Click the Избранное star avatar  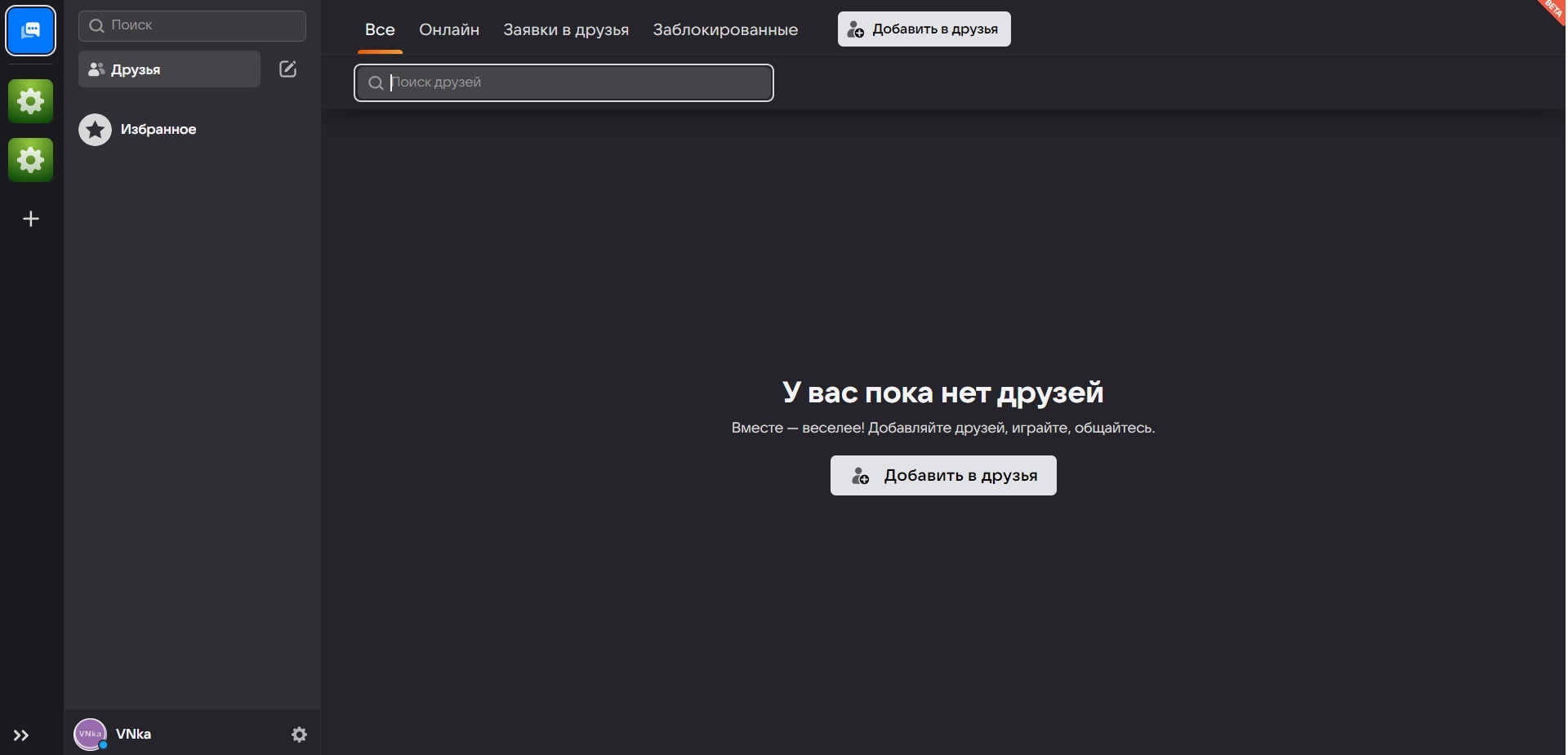(x=95, y=130)
